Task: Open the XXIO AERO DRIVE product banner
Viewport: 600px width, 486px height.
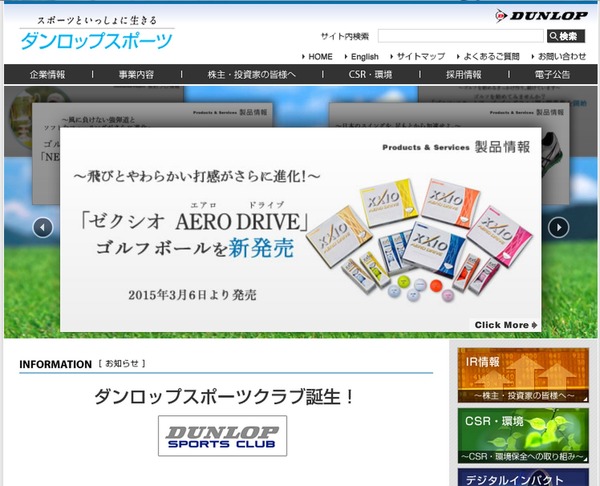Action: tap(300, 230)
